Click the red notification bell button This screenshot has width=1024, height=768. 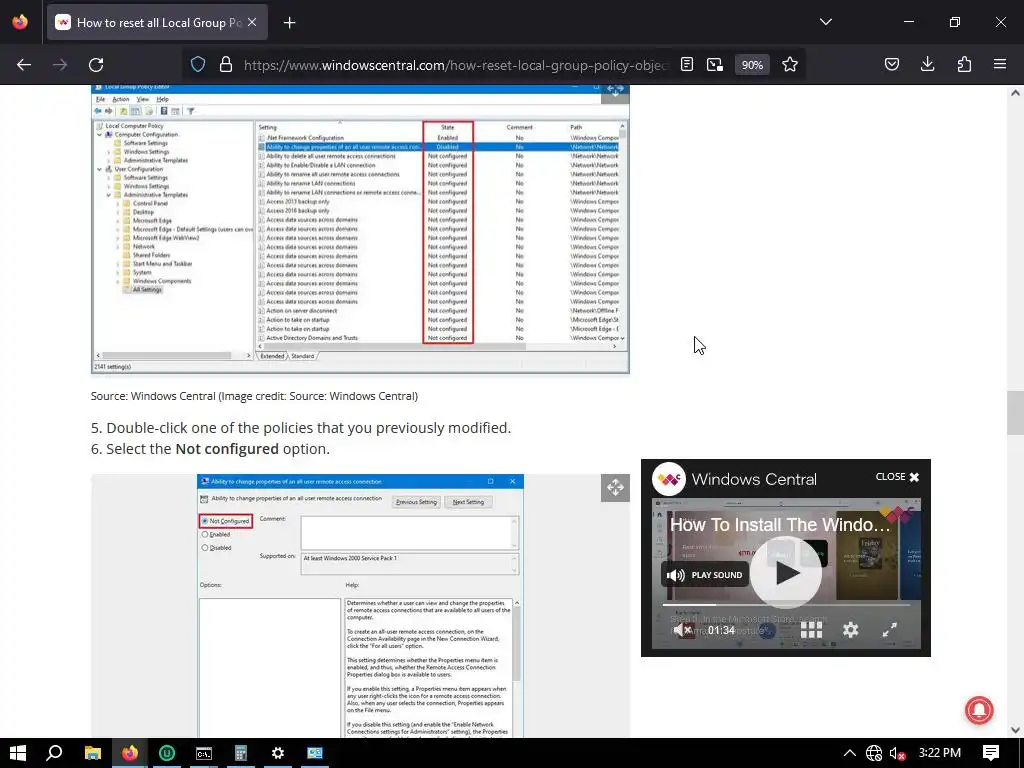click(979, 711)
